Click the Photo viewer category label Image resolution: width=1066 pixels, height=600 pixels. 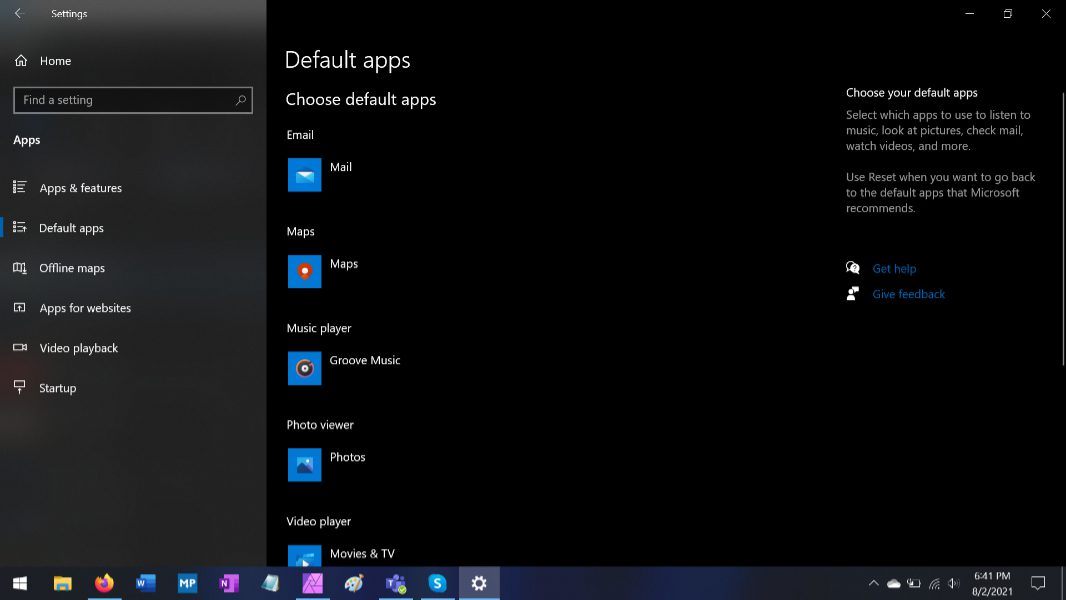point(320,425)
